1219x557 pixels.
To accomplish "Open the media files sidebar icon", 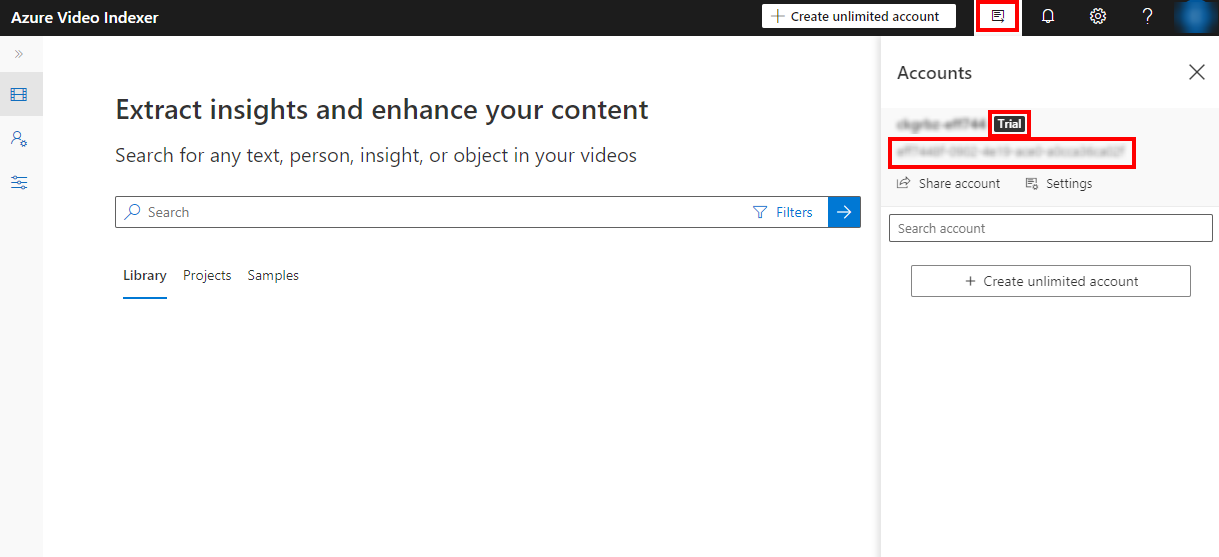I will [19, 95].
